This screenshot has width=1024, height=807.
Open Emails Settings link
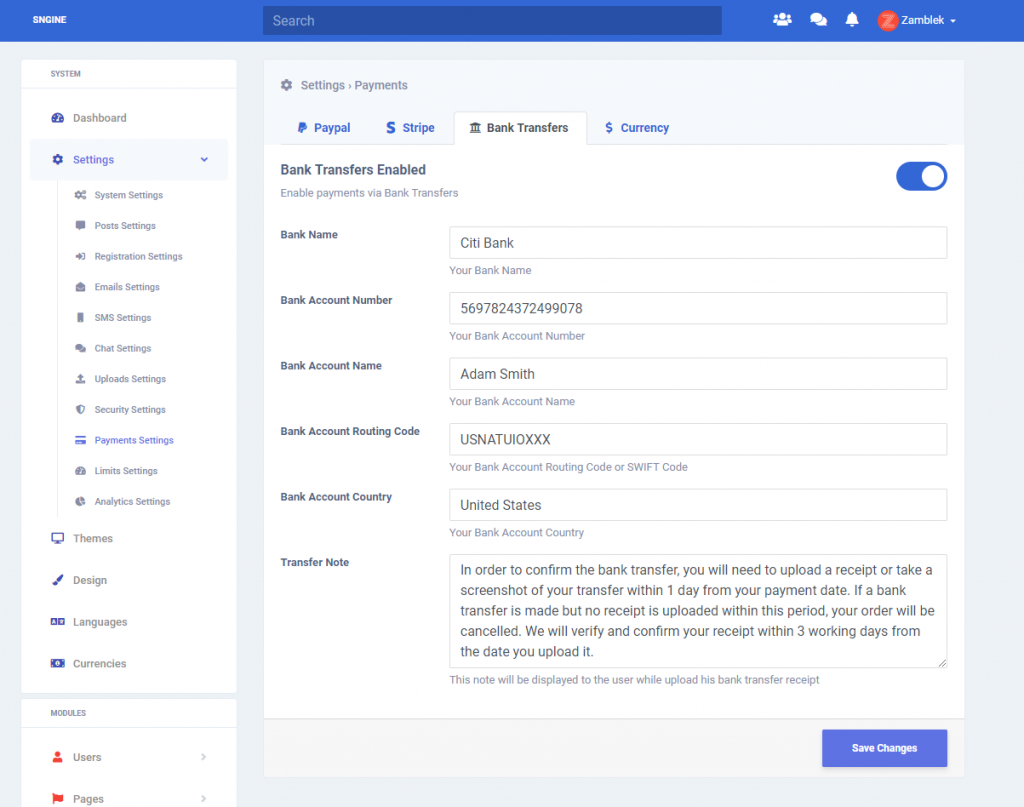127,287
